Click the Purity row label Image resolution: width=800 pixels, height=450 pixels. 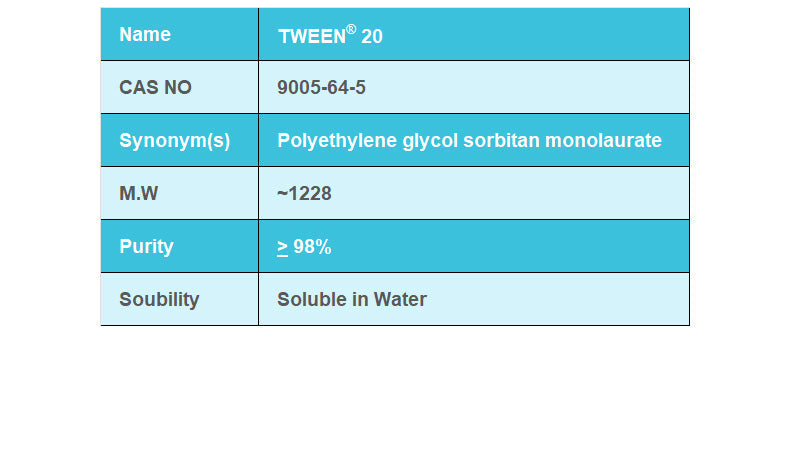pos(146,247)
